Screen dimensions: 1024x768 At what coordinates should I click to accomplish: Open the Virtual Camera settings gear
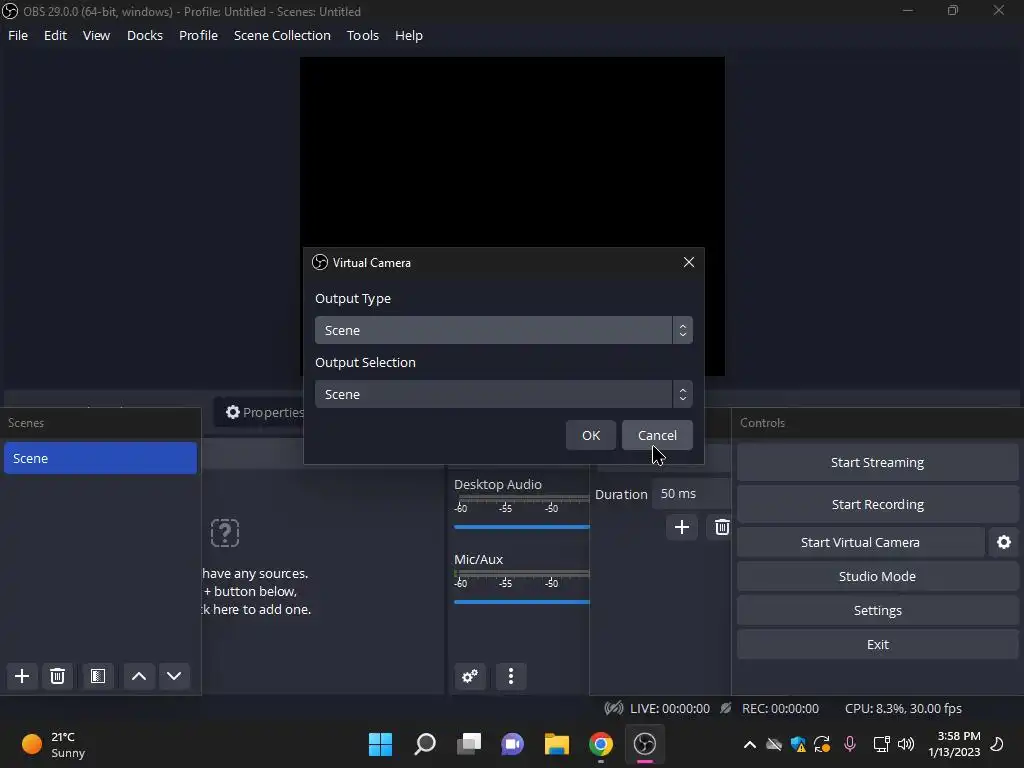(1004, 542)
